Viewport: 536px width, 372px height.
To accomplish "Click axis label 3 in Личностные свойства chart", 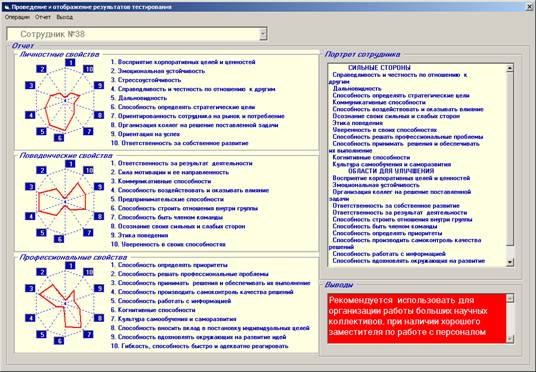I will (x=30, y=85).
